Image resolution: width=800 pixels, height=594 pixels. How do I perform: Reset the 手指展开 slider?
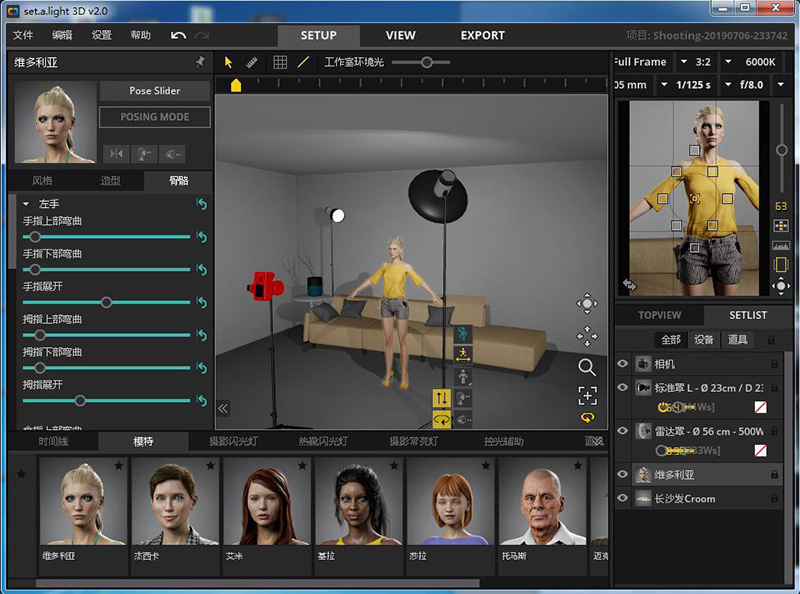(x=202, y=302)
